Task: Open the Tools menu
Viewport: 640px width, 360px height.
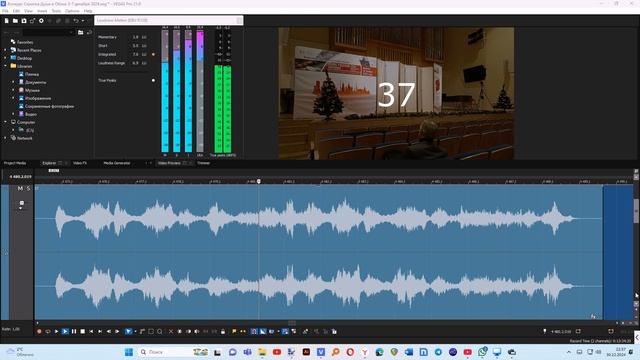Action: [56, 11]
